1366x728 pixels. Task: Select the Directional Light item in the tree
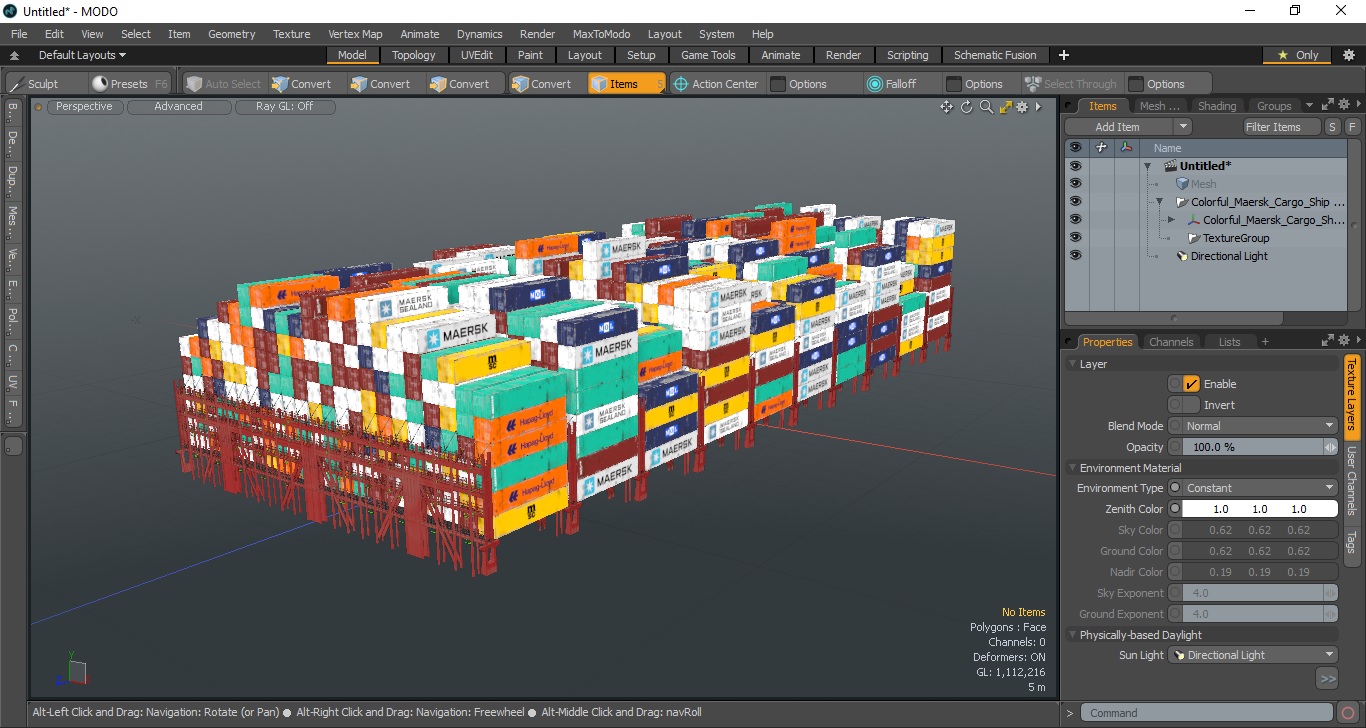click(1229, 256)
